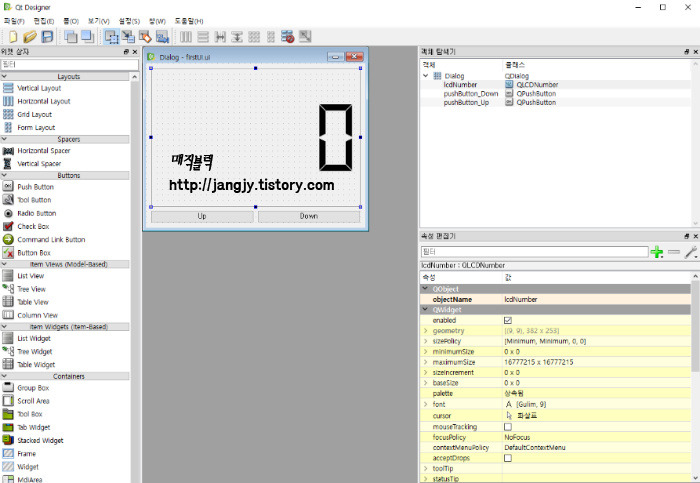Select the Edit Tab Order mode icon
This screenshot has height=483, width=700.
tap(162, 37)
